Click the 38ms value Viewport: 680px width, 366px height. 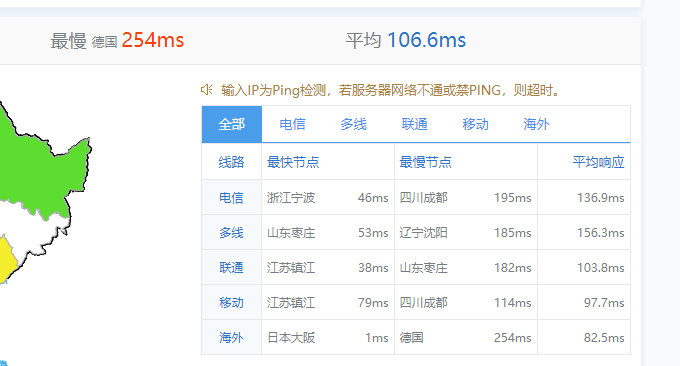tap(373, 268)
